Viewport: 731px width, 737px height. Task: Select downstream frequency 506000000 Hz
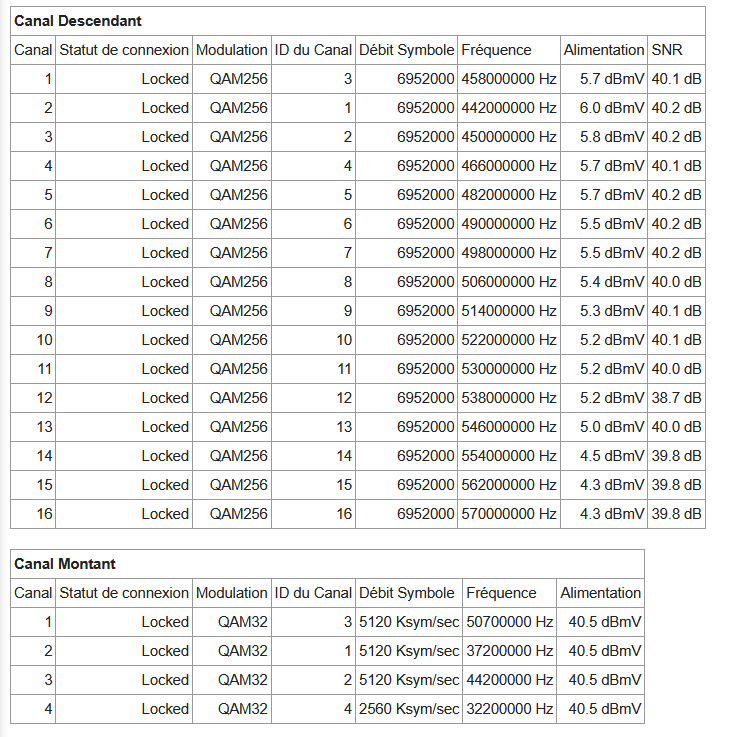[x=509, y=282]
